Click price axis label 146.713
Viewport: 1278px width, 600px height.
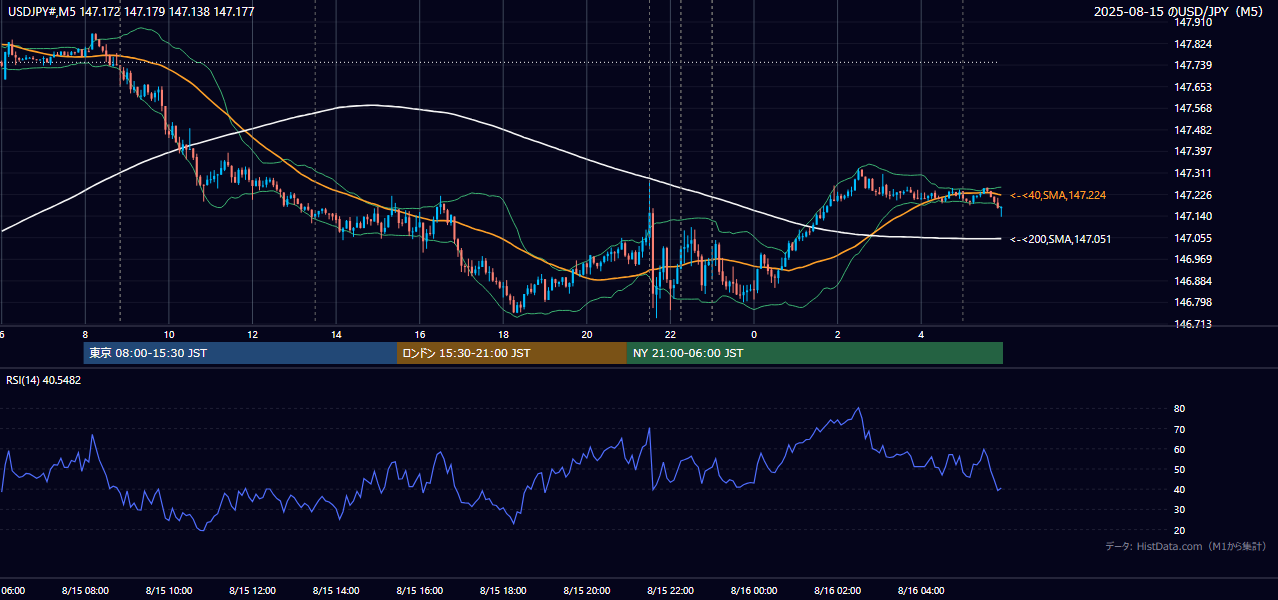1193,324
